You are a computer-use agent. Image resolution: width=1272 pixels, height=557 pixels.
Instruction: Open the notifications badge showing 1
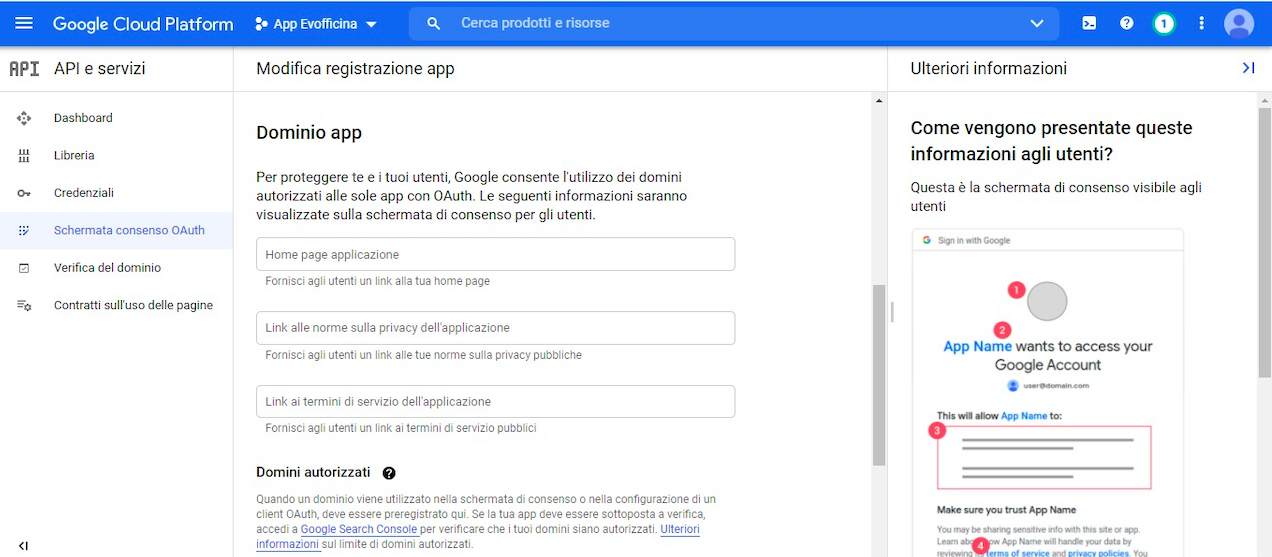pyautogui.click(x=1164, y=23)
